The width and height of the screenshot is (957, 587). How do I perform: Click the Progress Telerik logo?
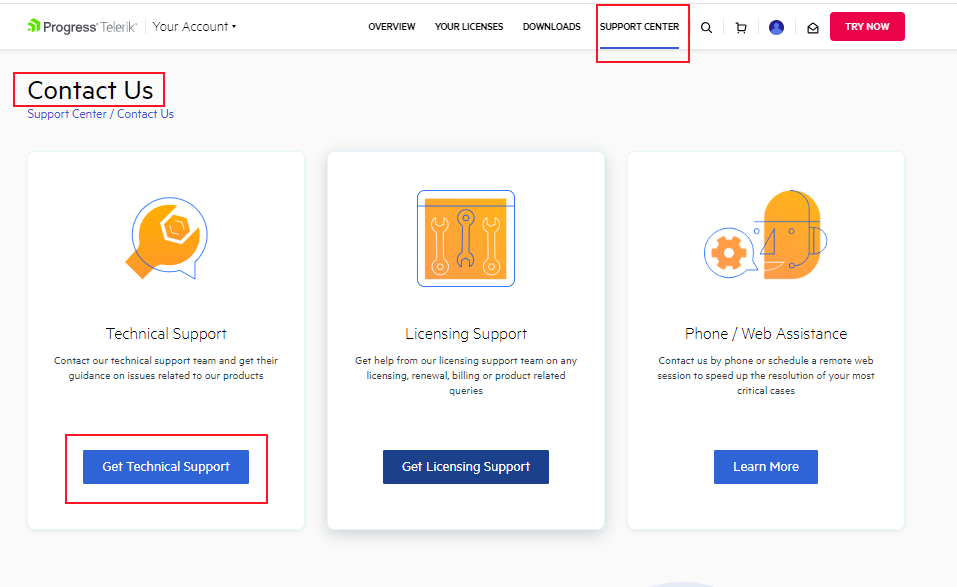click(84, 26)
